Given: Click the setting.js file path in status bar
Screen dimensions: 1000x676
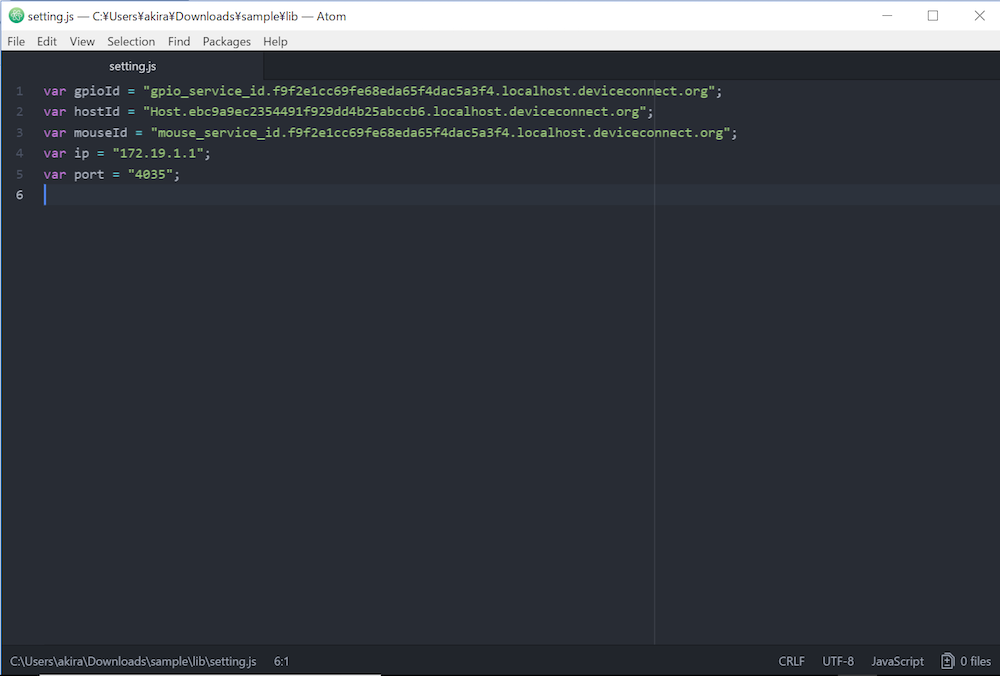Looking at the screenshot, I should [x=133, y=661].
